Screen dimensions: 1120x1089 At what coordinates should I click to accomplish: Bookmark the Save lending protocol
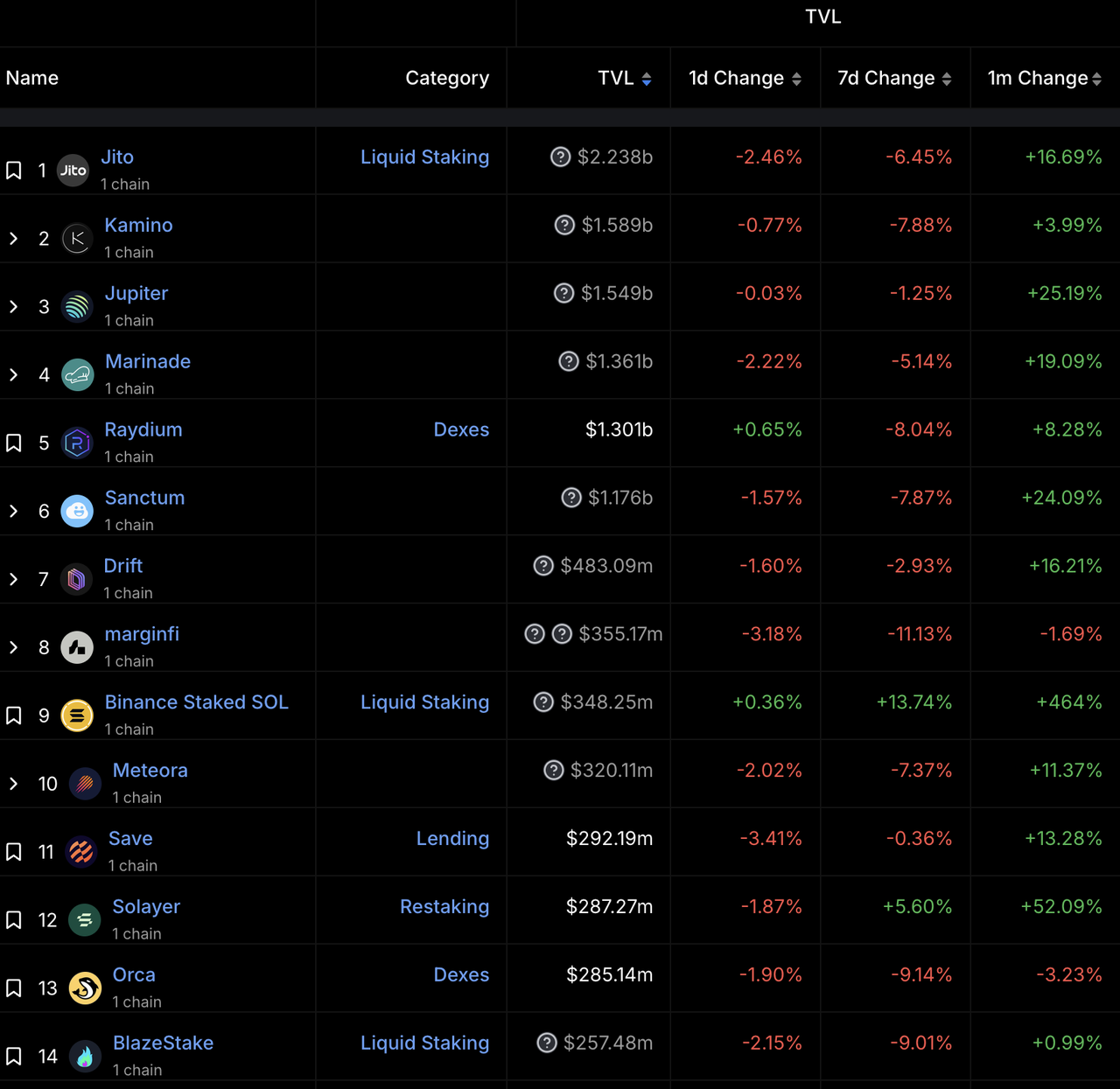coord(14,852)
